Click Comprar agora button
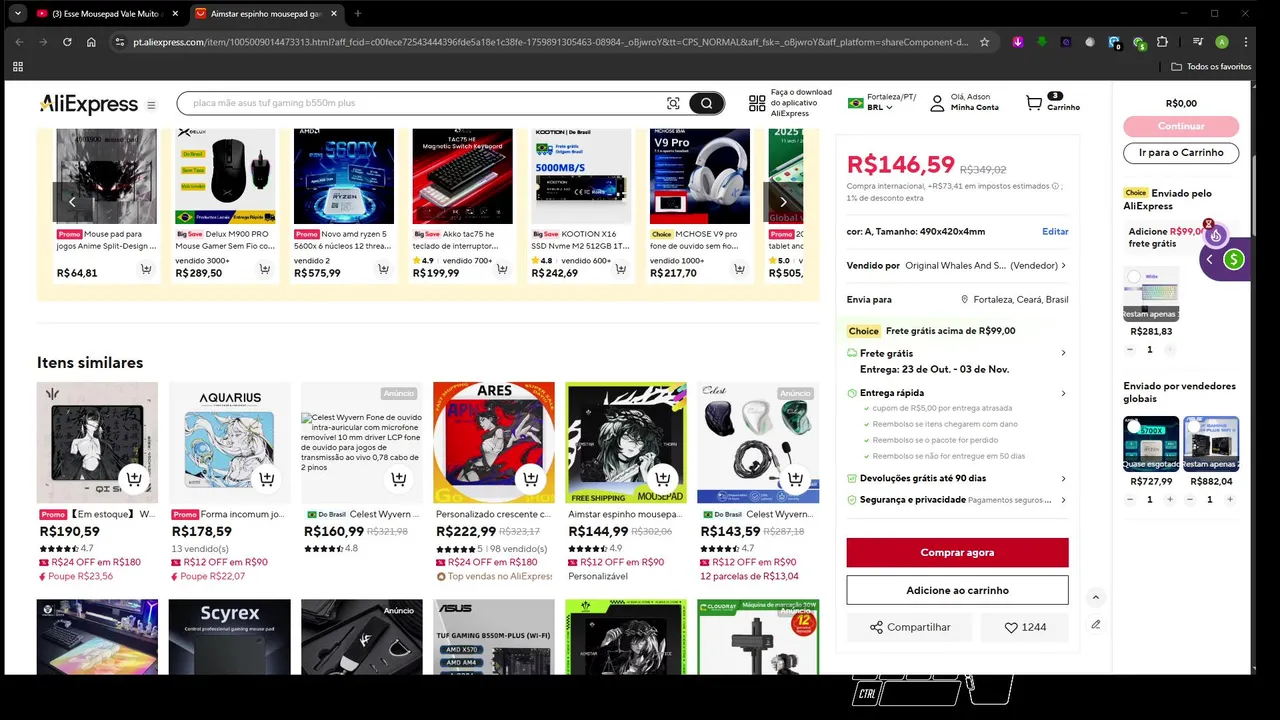The width and height of the screenshot is (1280, 720). [957, 552]
